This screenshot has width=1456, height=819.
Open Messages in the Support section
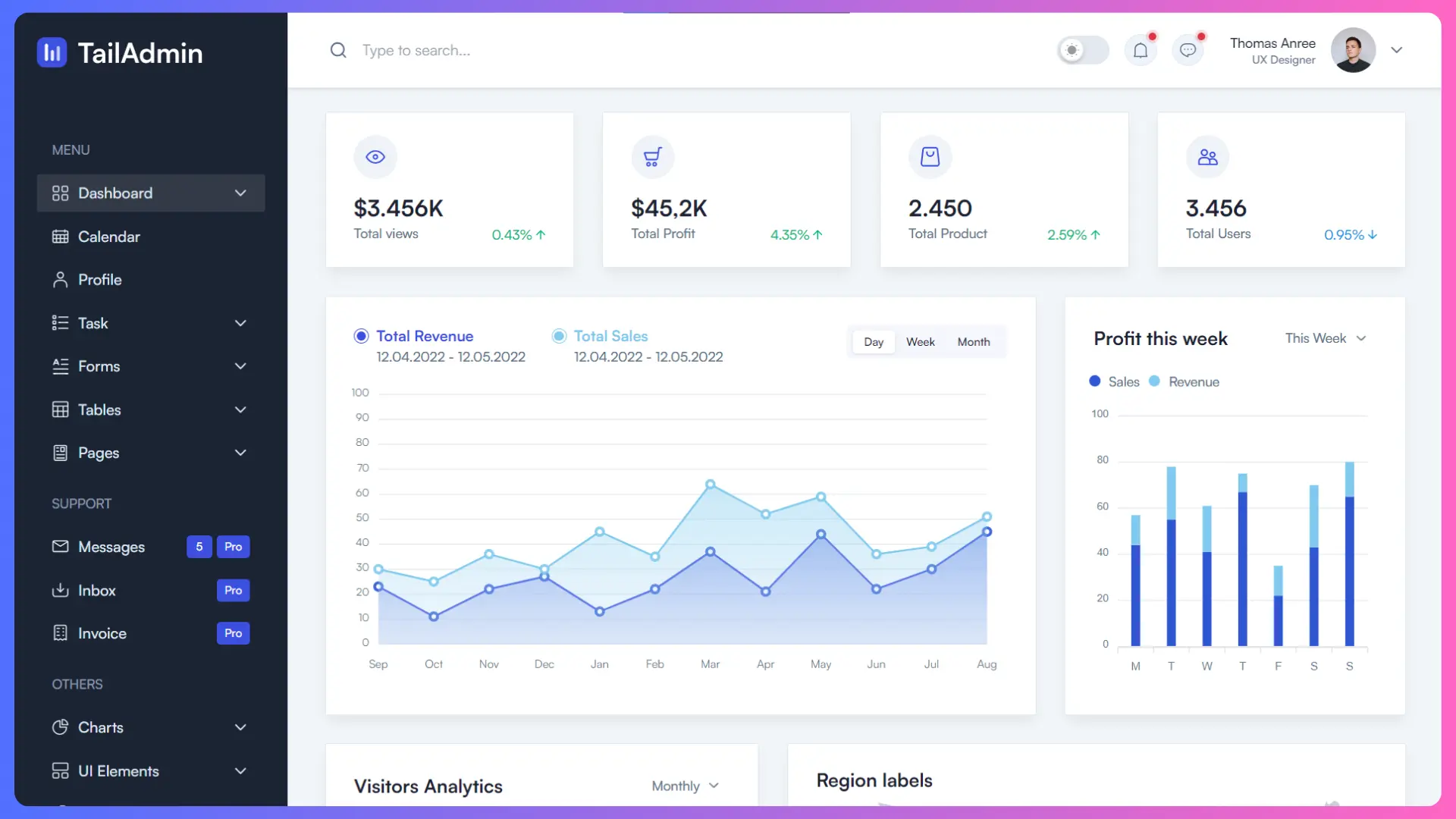(111, 547)
